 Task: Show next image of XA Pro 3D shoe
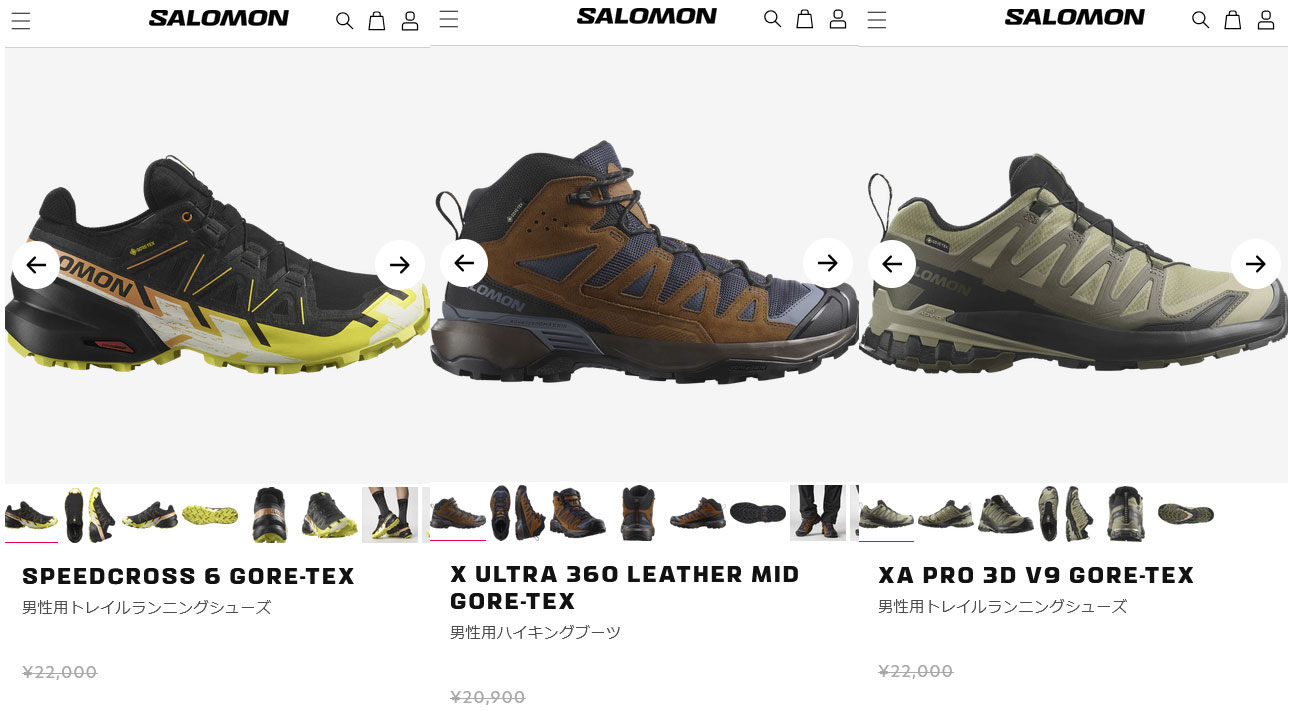click(1256, 264)
